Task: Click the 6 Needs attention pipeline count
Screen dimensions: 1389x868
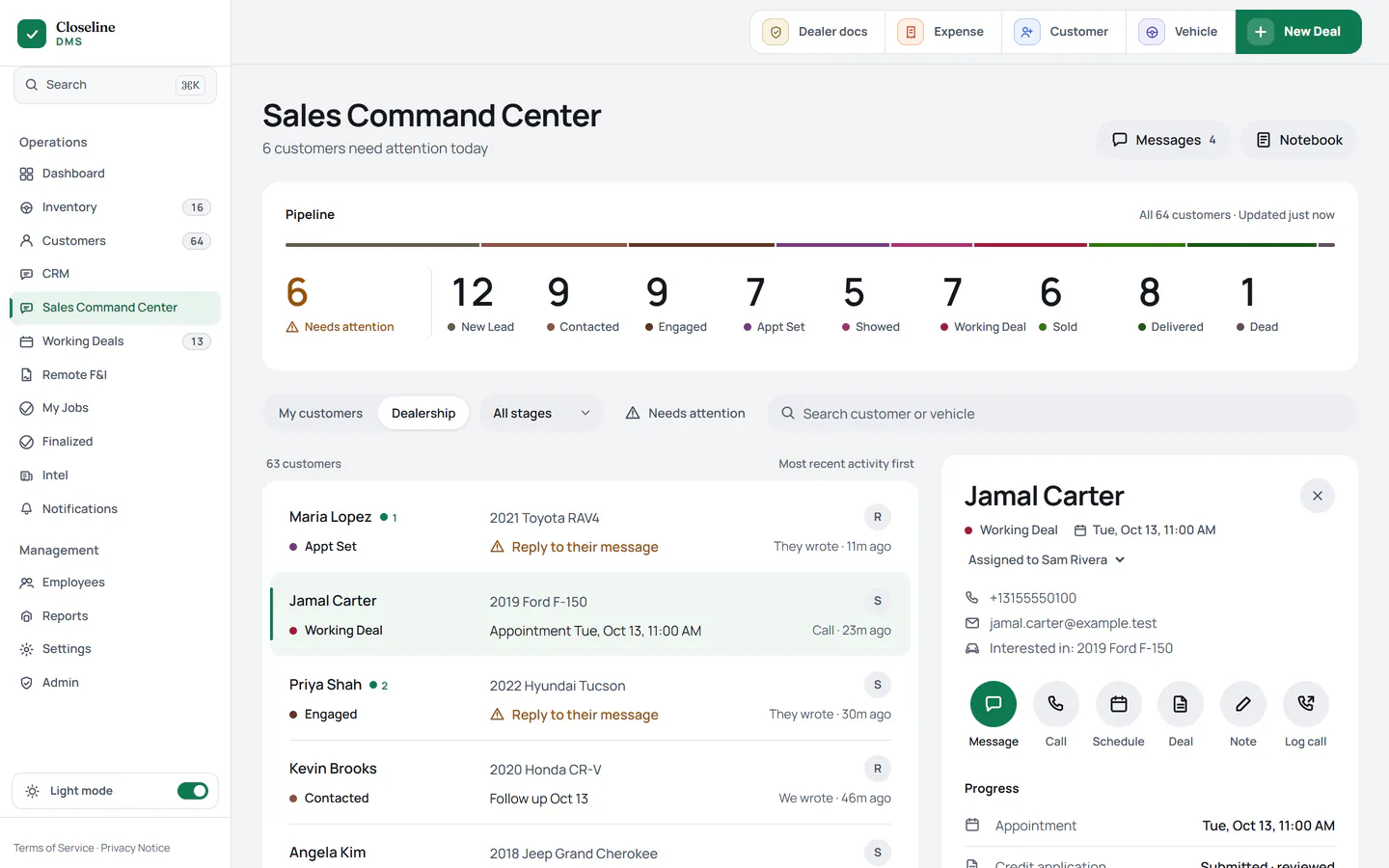Action: tap(340, 304)
